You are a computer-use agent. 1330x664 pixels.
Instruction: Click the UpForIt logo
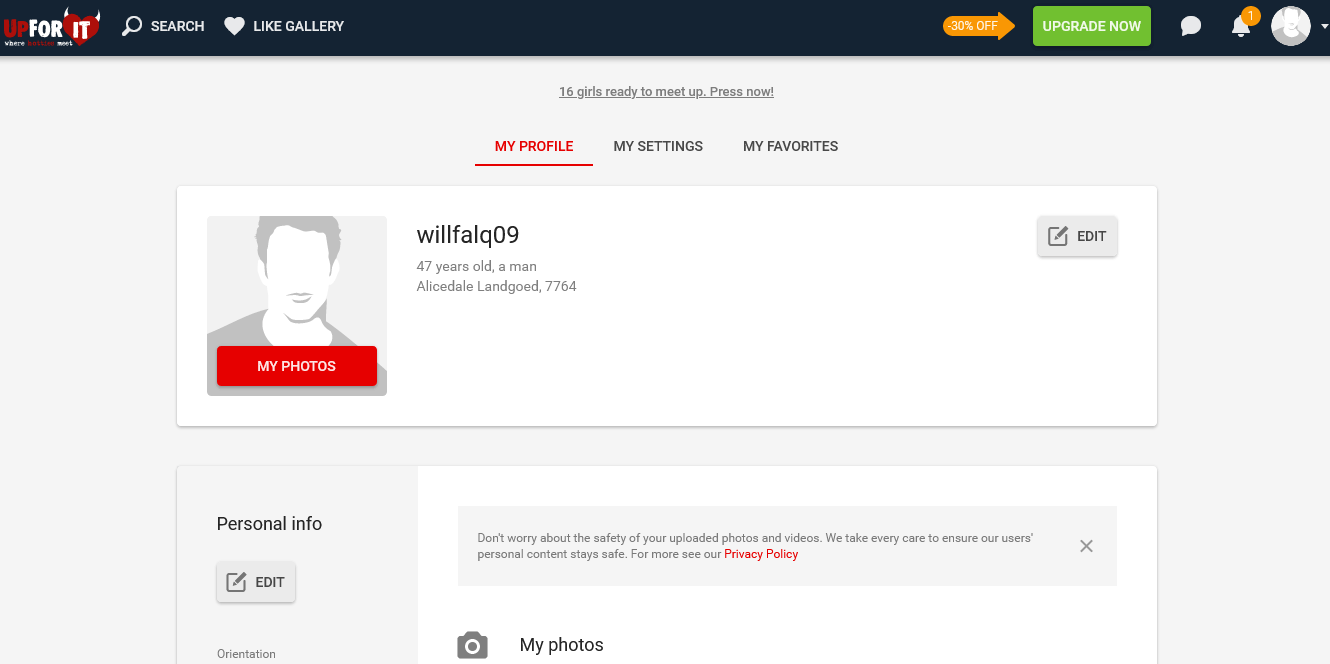point(52,27)
